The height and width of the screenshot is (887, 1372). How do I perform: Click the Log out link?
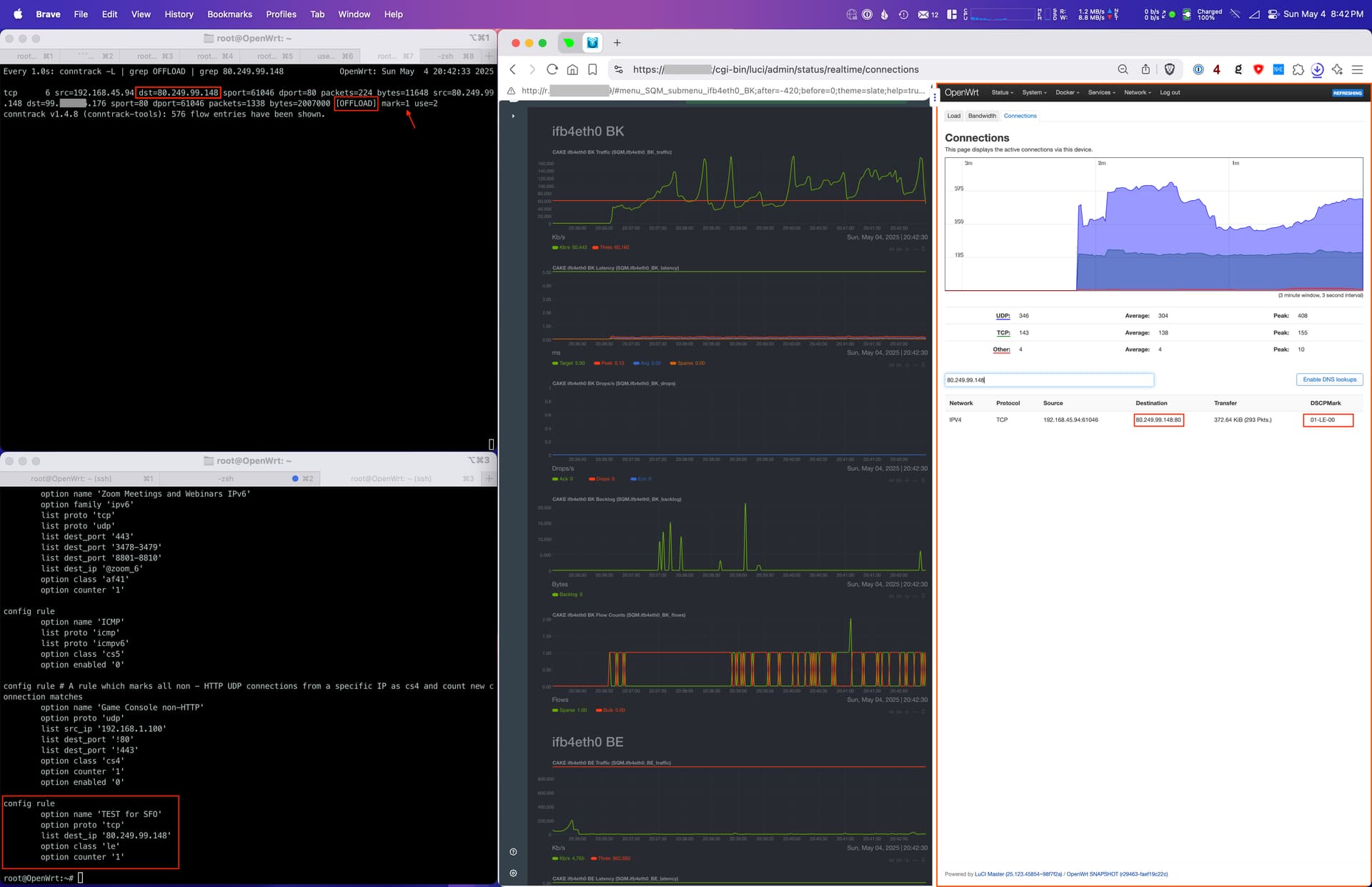click(x=1170, y=92)
